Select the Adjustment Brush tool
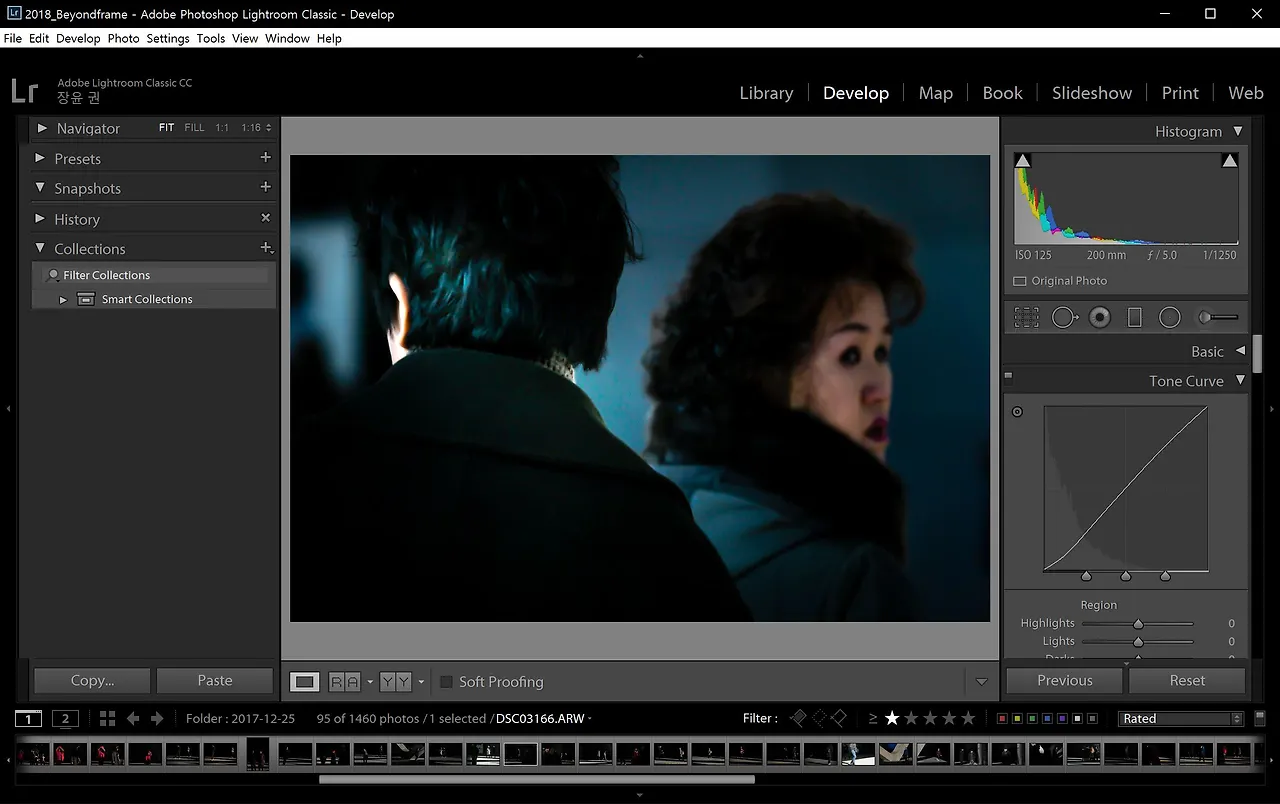Image resolution: width=1280 pixels, height=804 pixels. [x=1218, y=318]
